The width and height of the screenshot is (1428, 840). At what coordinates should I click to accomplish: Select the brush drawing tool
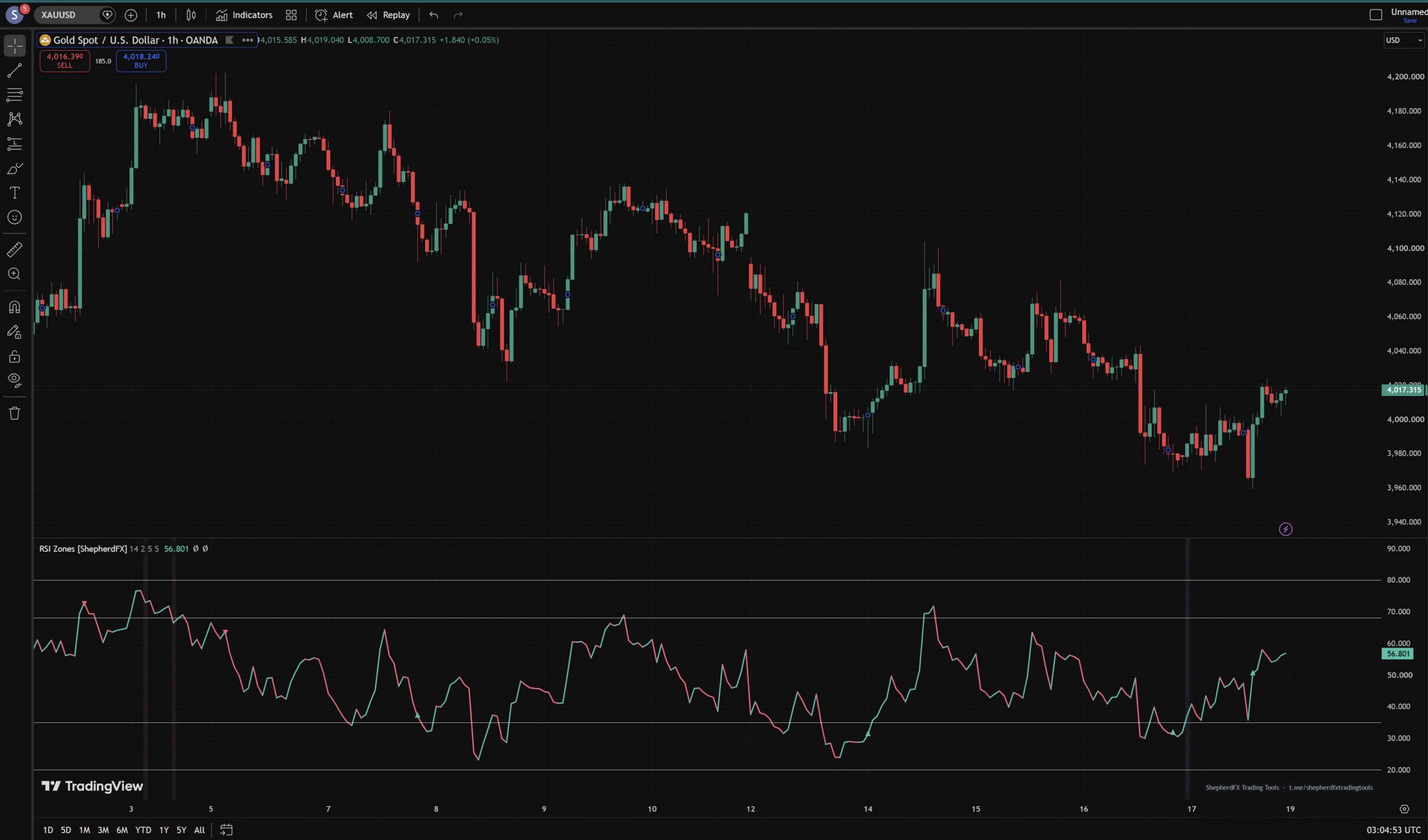click(15, 168)
